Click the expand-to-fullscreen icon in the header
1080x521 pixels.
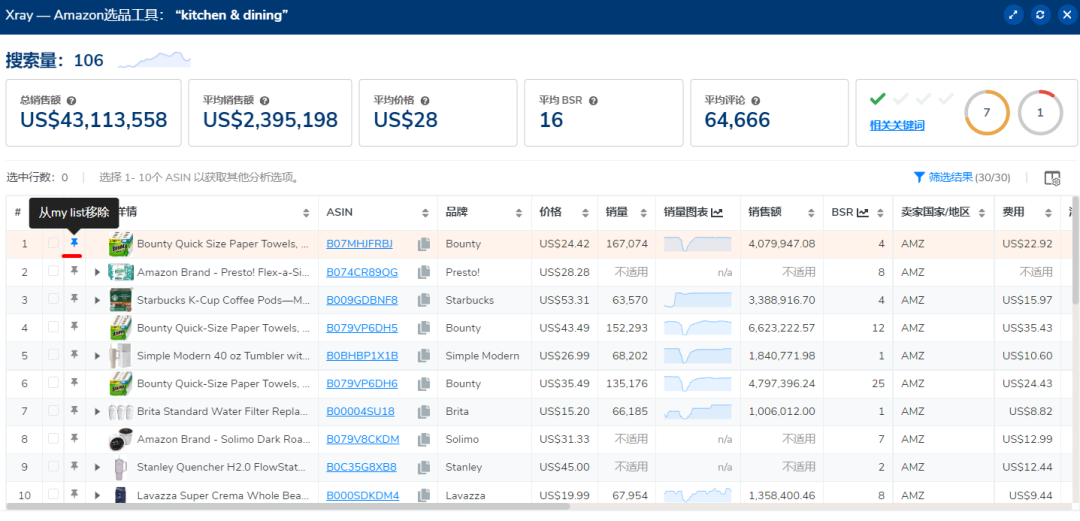[x=1013, y=15]
